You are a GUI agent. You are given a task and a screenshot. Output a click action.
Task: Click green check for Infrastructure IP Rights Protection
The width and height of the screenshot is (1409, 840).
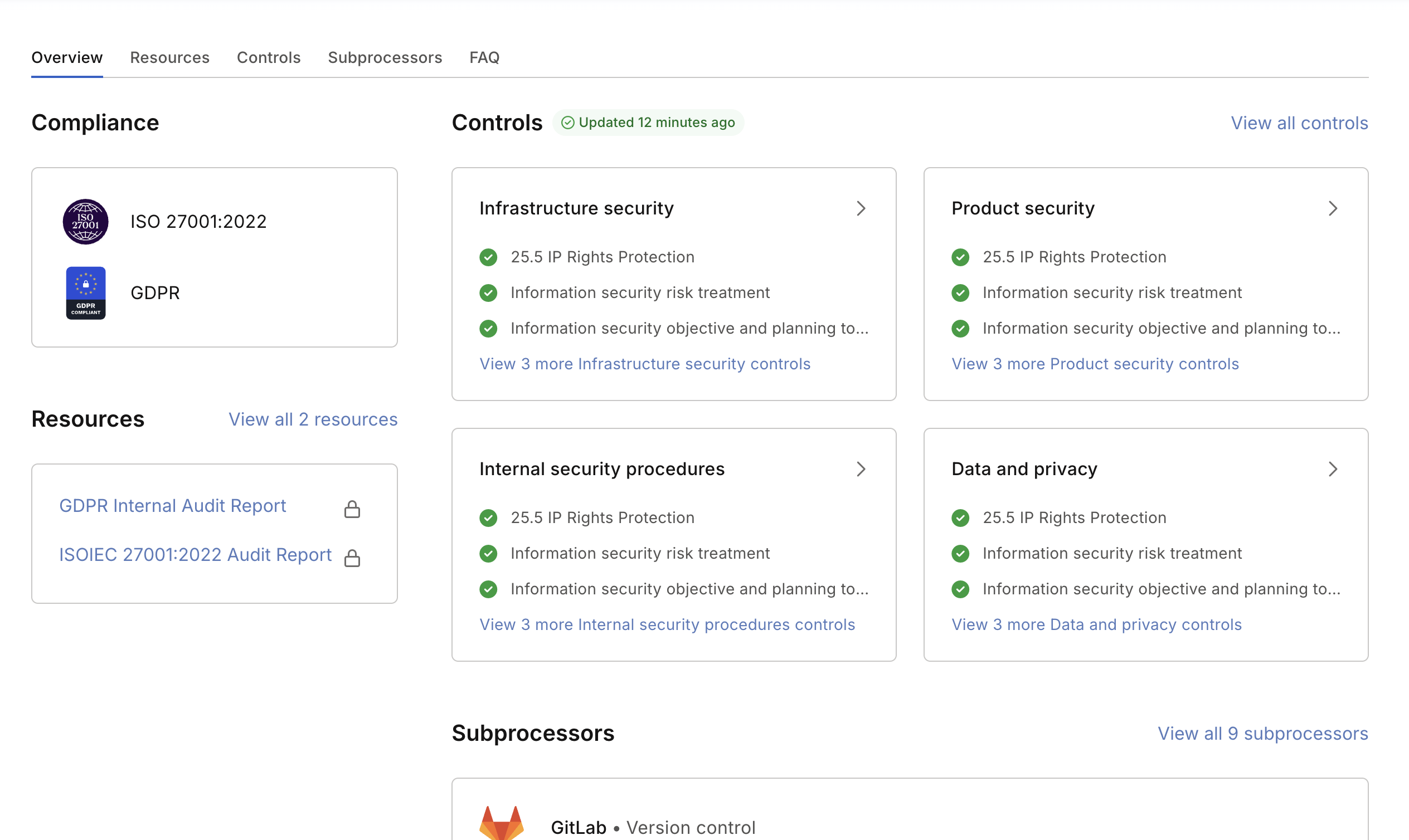point(488,257)
